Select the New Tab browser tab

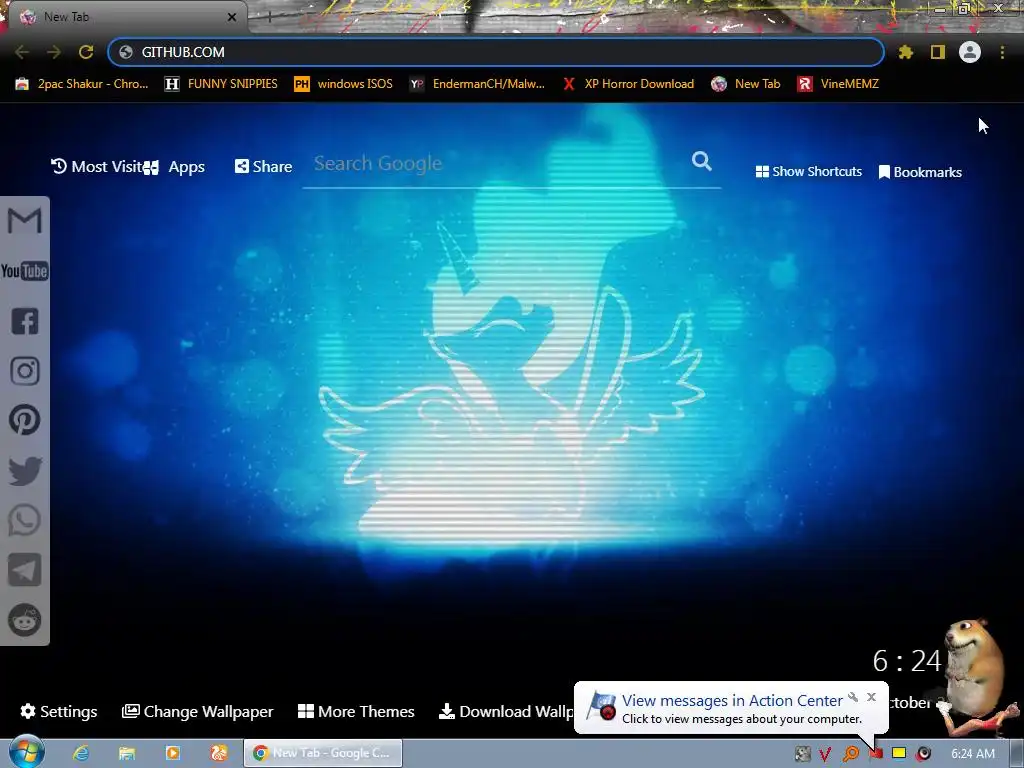[124, 17]
